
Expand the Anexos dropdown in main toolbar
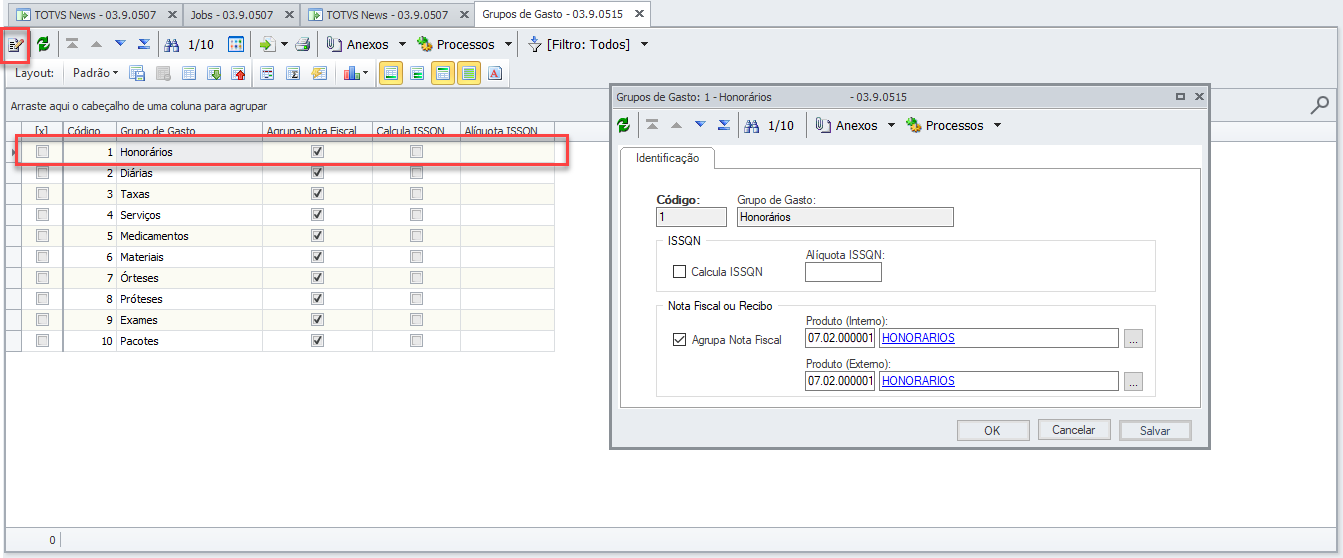[402, 45]
